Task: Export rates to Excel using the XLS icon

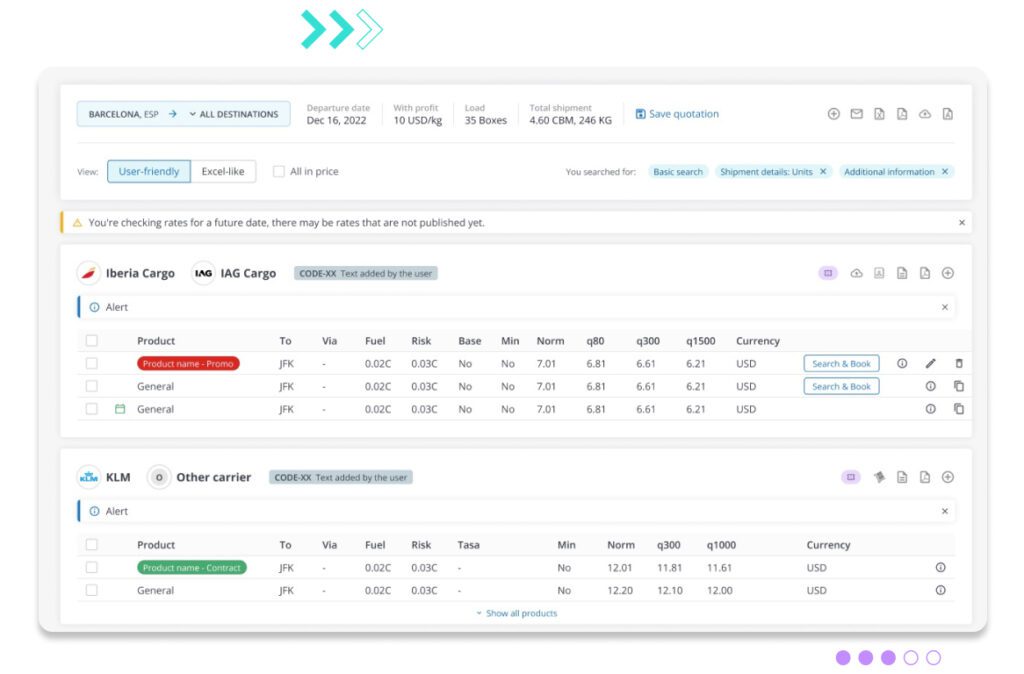Action: [x=879, y=114]
